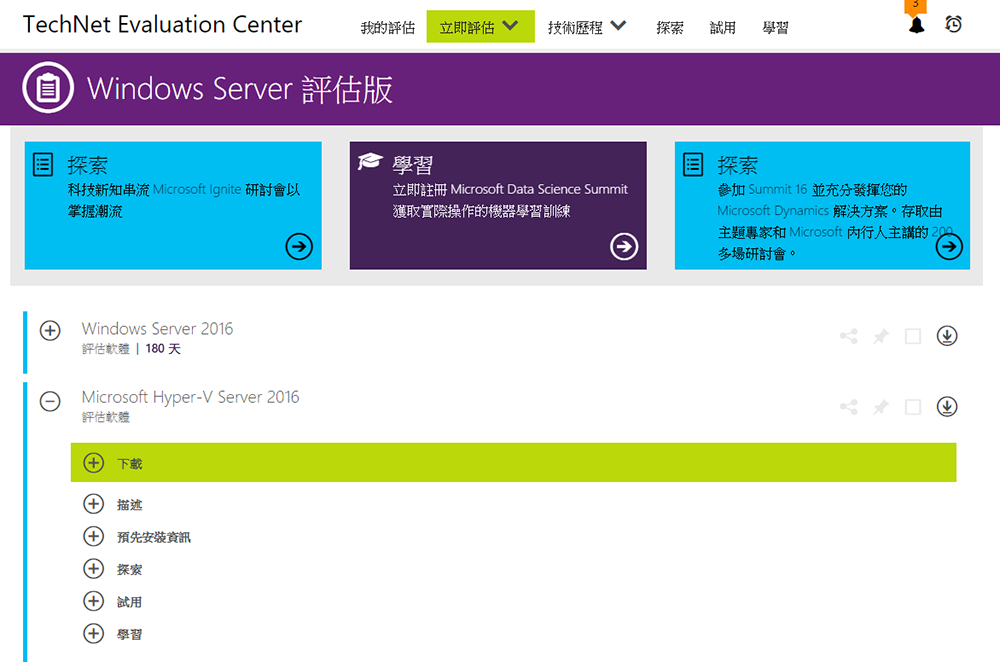Image resolution: width=1000 pixels, height=662 pixels.
Task: Expand the 學習 section under Hyper-V
Action: coord(93,634)
